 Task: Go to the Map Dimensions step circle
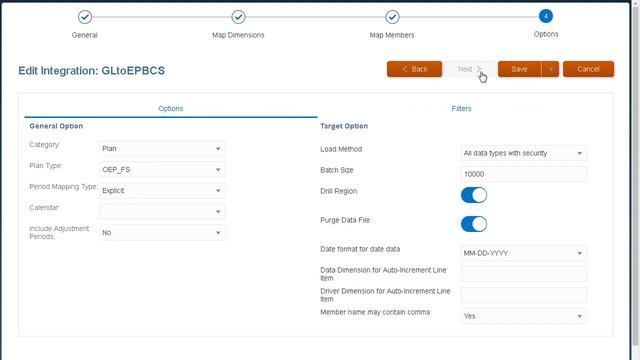click(238, 17)
